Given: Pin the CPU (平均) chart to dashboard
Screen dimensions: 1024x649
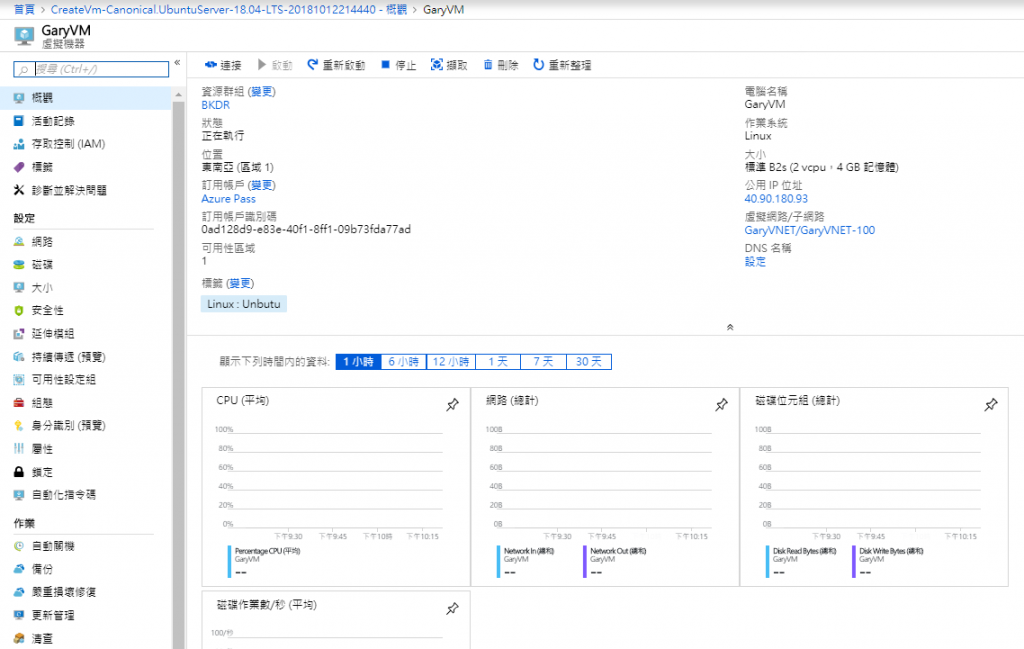Looking at the screenshot, I should (453, 405).
